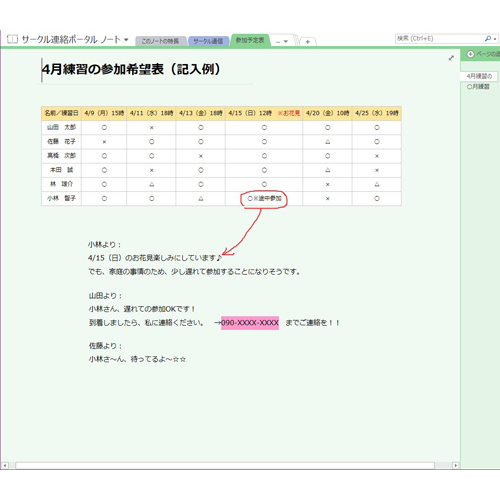Click 本田 誠's × mark under 4/25
The height and width of the screenshot is (500, 500).
point(377,170)
